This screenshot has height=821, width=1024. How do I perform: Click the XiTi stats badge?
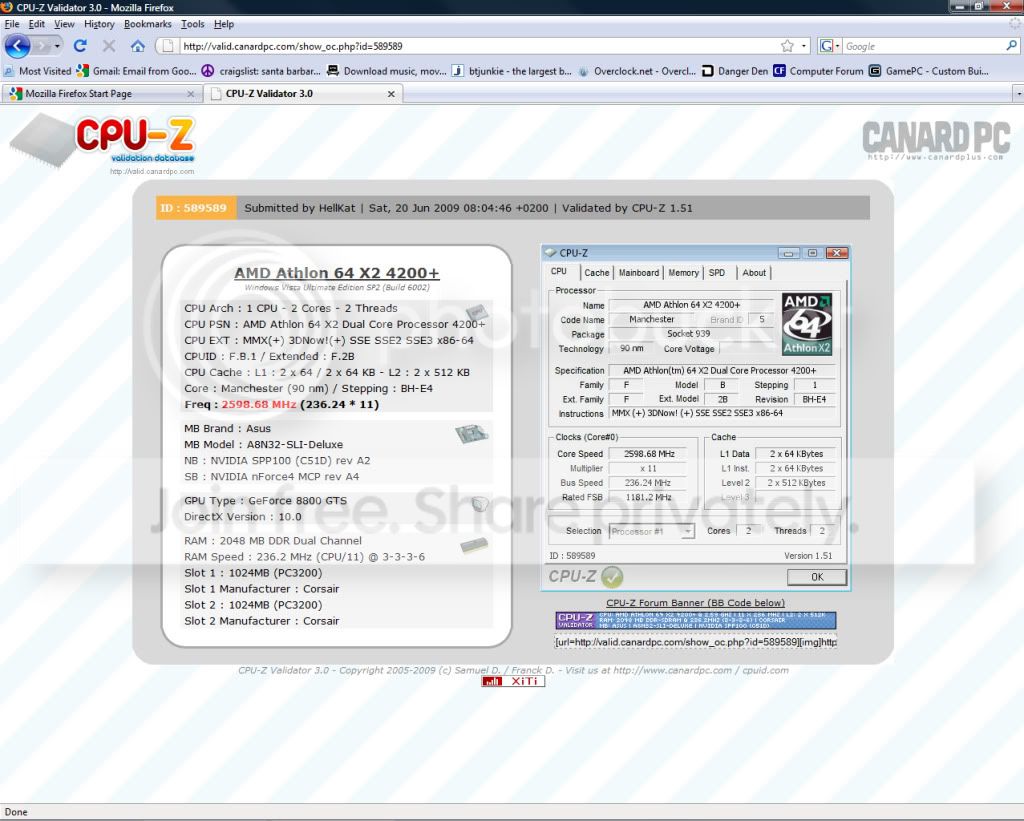point(513,681)
